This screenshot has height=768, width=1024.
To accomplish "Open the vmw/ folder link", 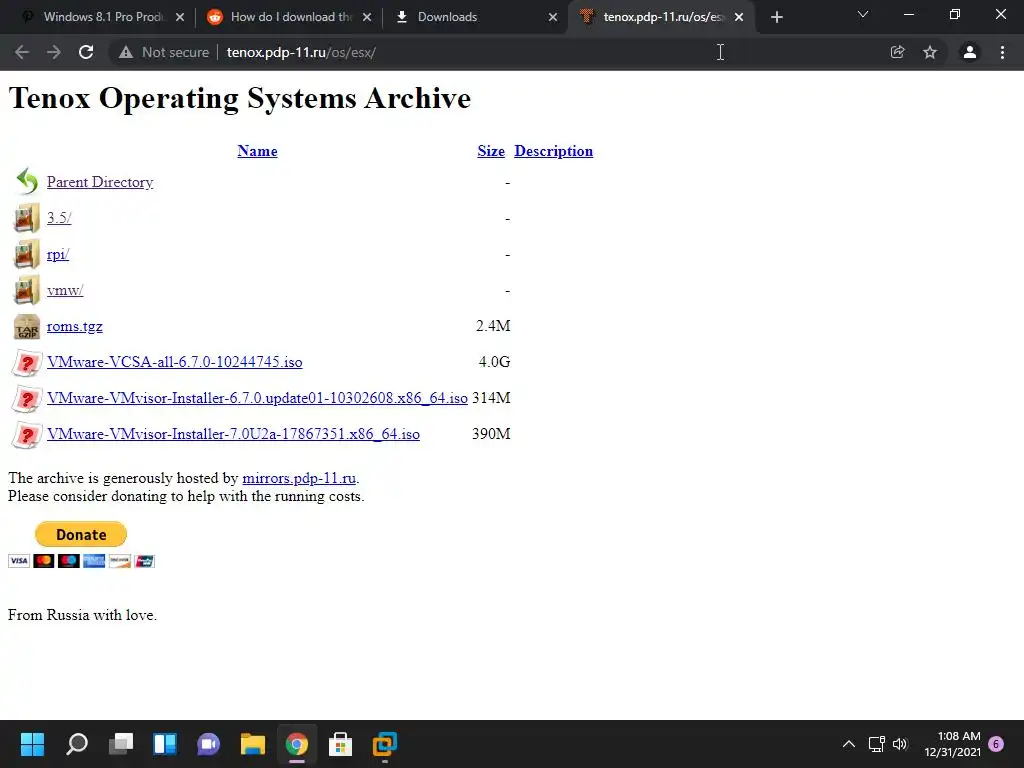I will tap(65, 290).
